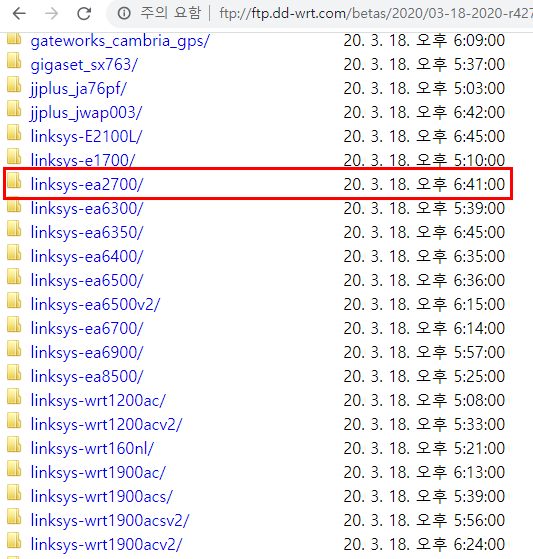Click the folder icon beside linksys-wrt1900acs
Screen dimensions: 533x559
[14, 492]
